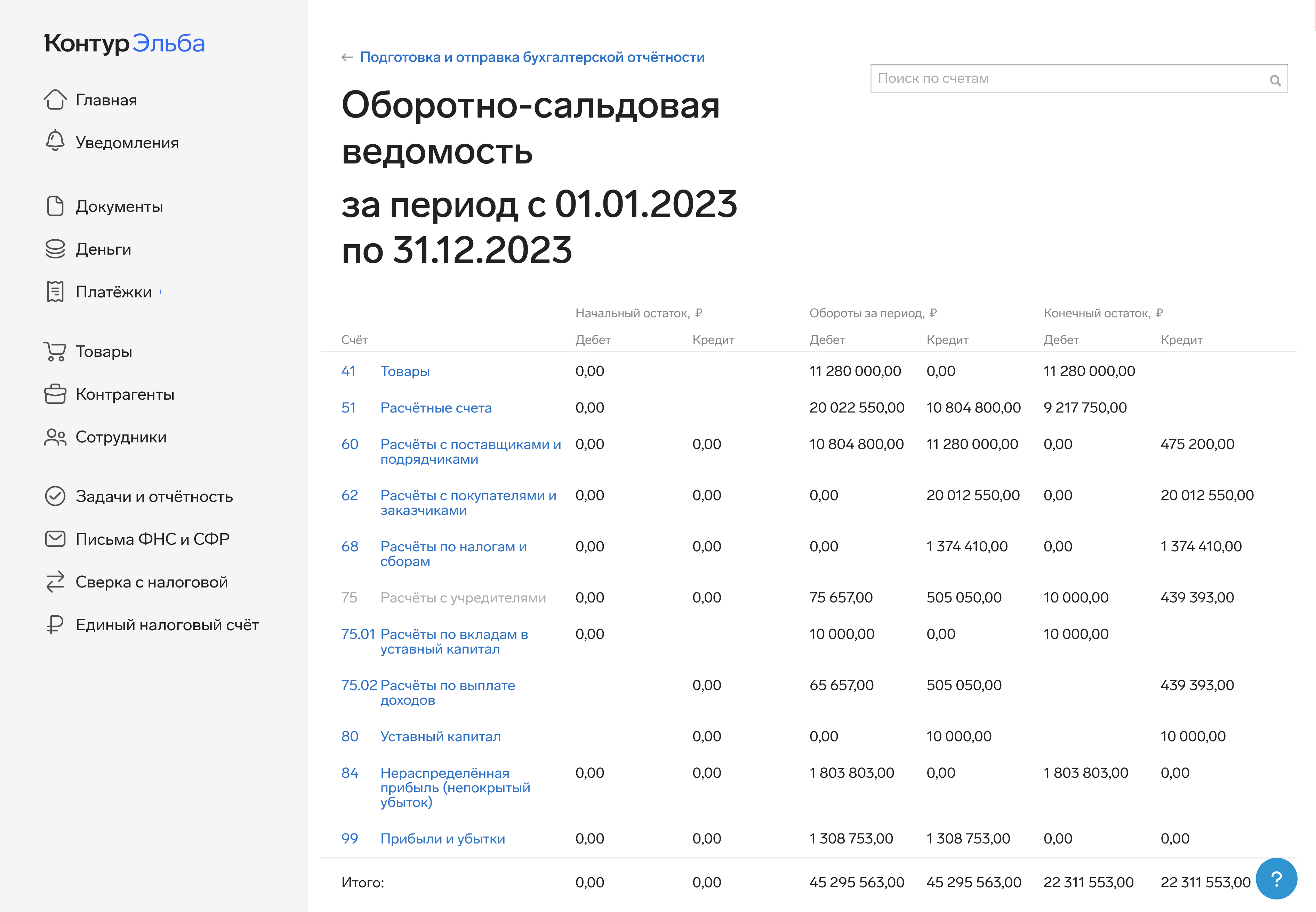Image resolution: width=1316 pixels, height=912 pixels.
Task: Open account Товары in table
Action: click(x=405, y=371)
